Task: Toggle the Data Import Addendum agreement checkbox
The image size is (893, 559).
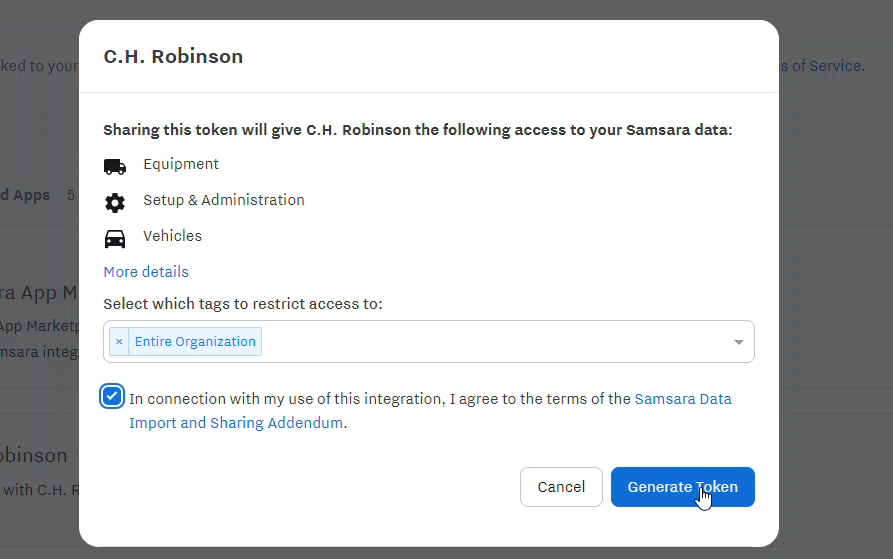Action: [x=112, y=396]
